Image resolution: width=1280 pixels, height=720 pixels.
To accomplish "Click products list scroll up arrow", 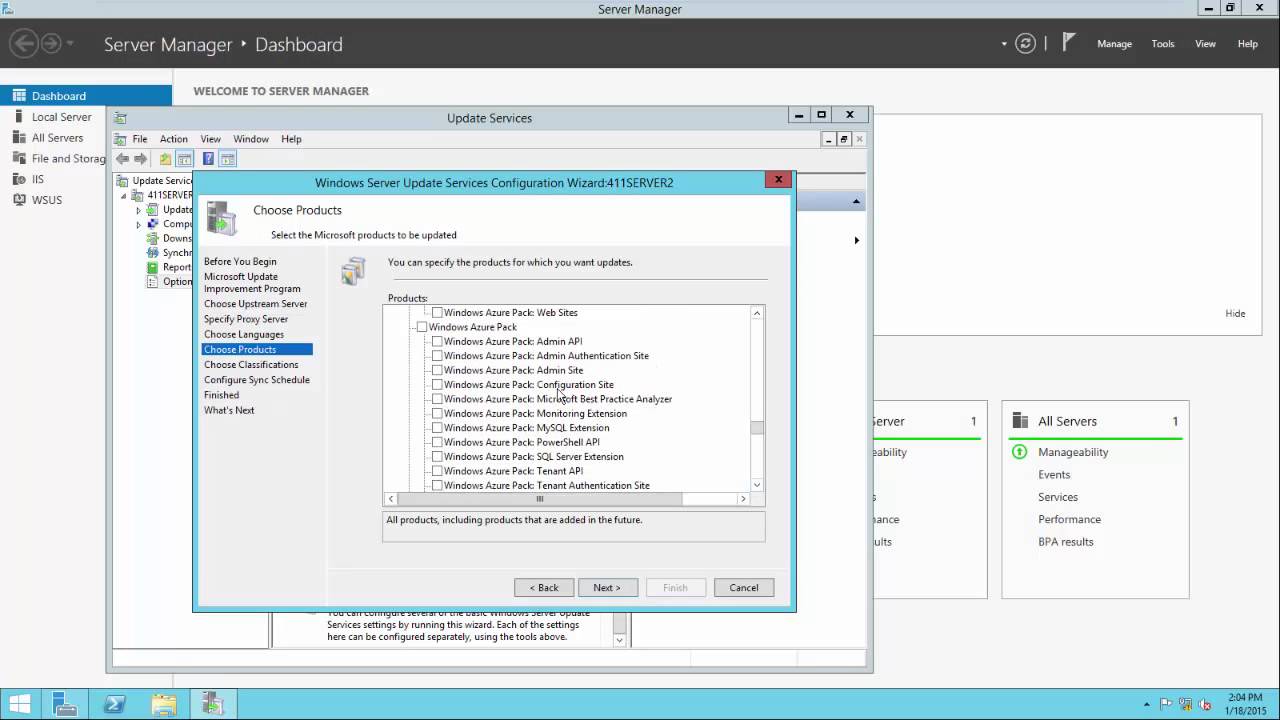I will pyautogui.click(x=757, y=313).
